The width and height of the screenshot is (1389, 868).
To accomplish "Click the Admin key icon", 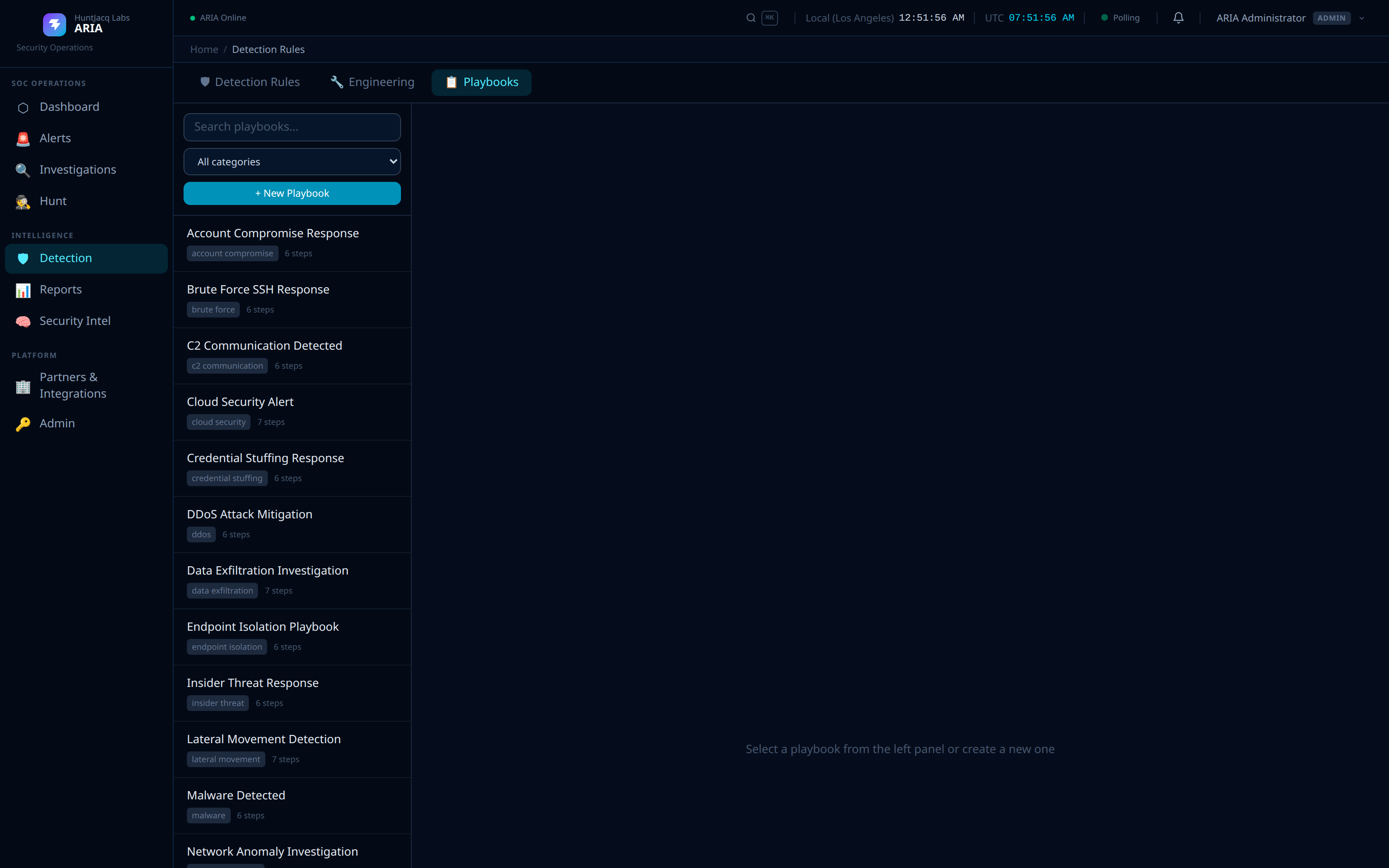I will (x=23, y=424).
